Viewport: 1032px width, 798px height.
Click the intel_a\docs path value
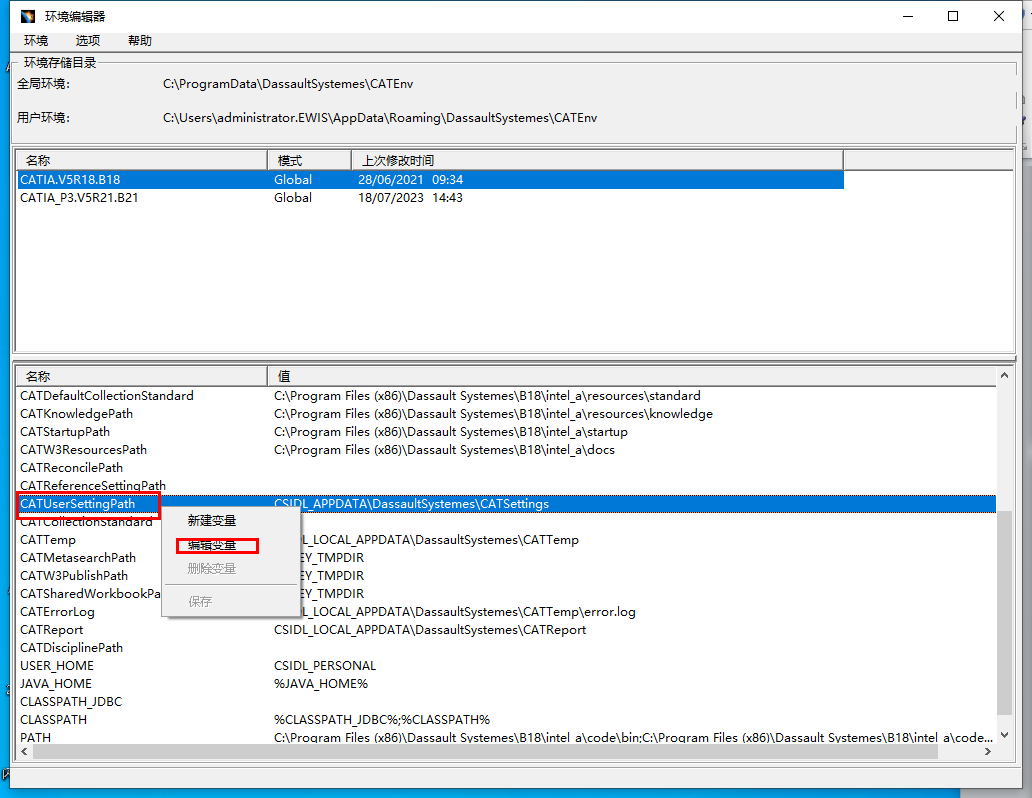[444, 450]
